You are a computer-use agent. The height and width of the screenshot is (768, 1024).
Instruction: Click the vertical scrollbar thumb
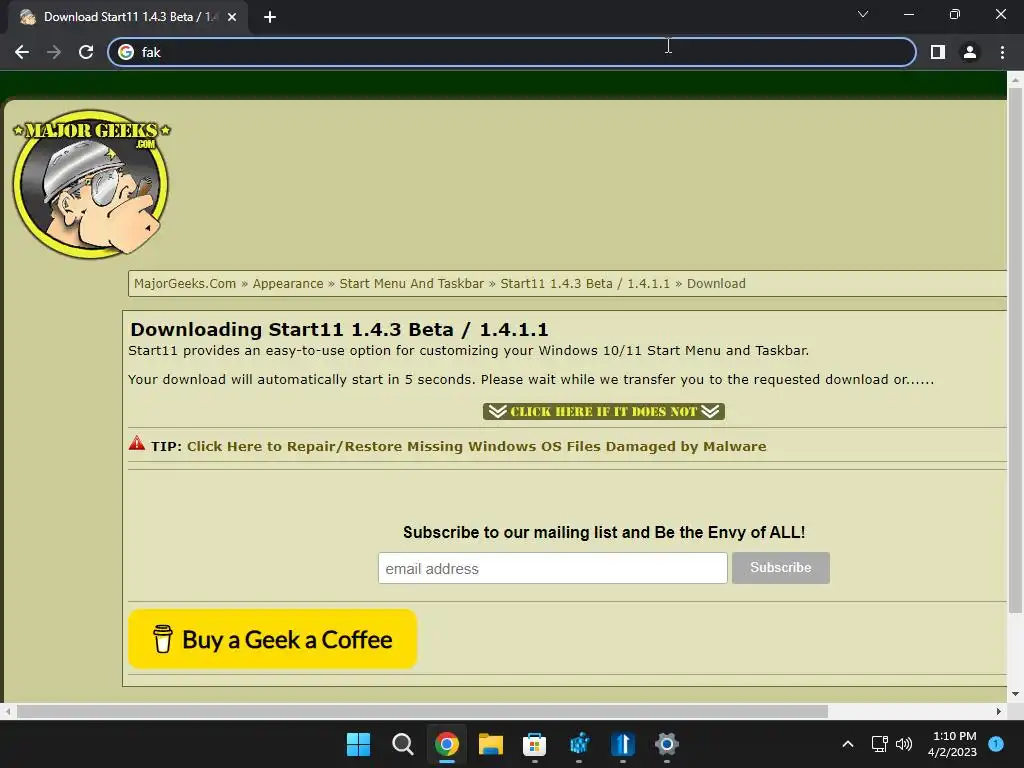[x=1015, y=349]
